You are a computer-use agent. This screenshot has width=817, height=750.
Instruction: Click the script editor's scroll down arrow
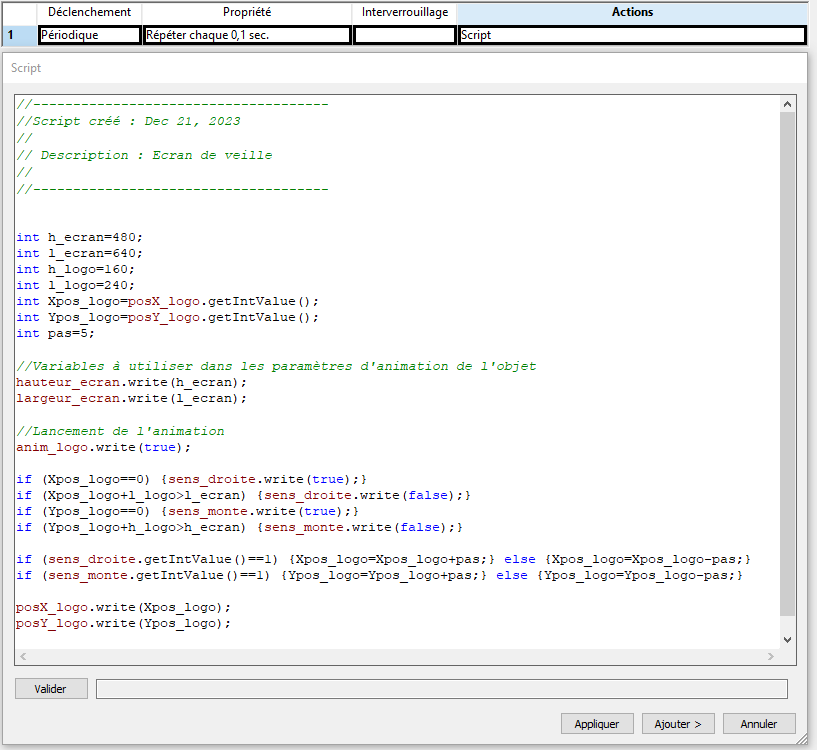point(787,639)
